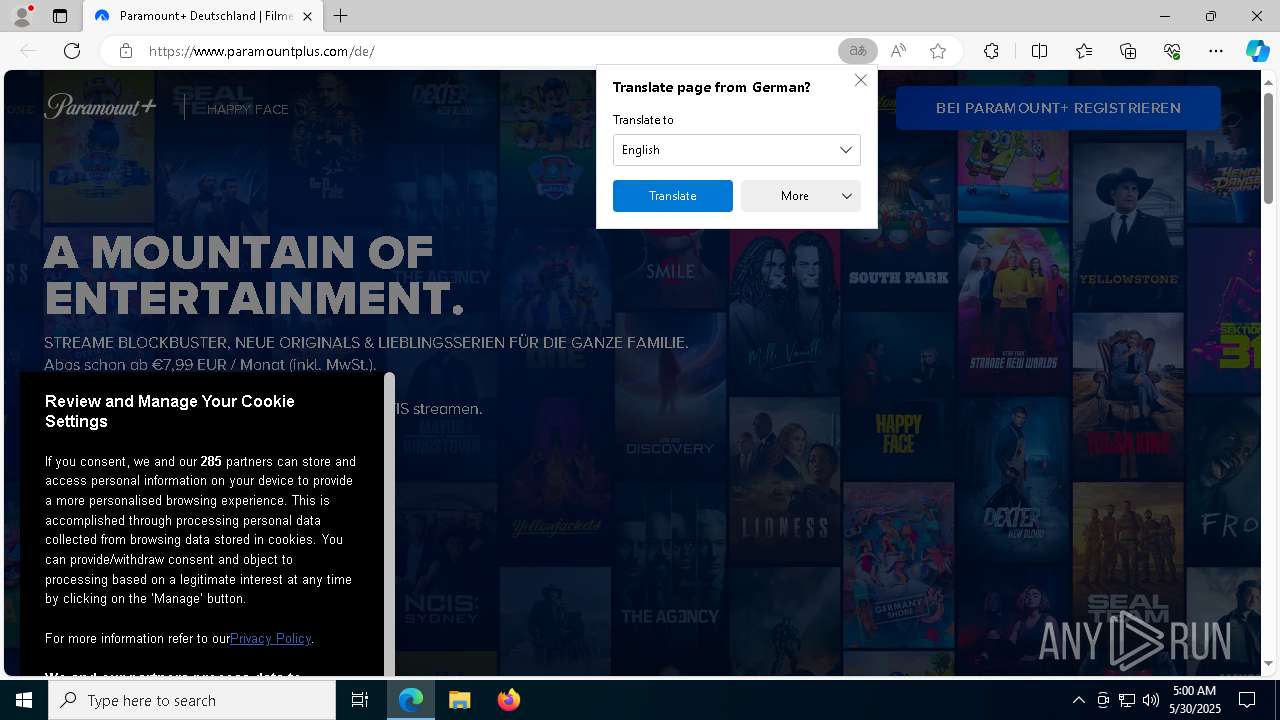Click the Happy Face header link

(247, 109)
